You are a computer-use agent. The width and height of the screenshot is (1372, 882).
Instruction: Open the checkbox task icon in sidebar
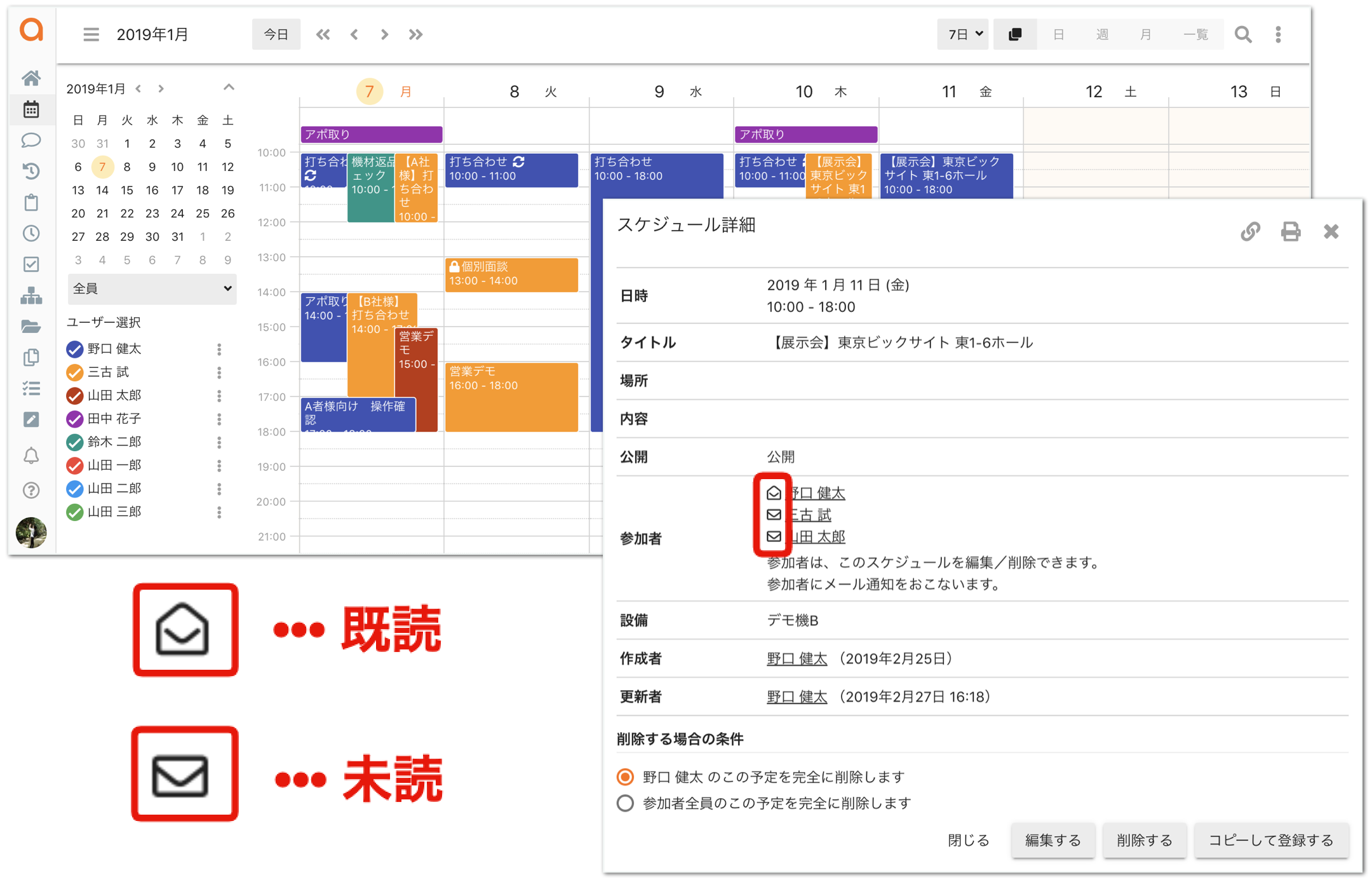pyautogui.click(x=31, y=264)
